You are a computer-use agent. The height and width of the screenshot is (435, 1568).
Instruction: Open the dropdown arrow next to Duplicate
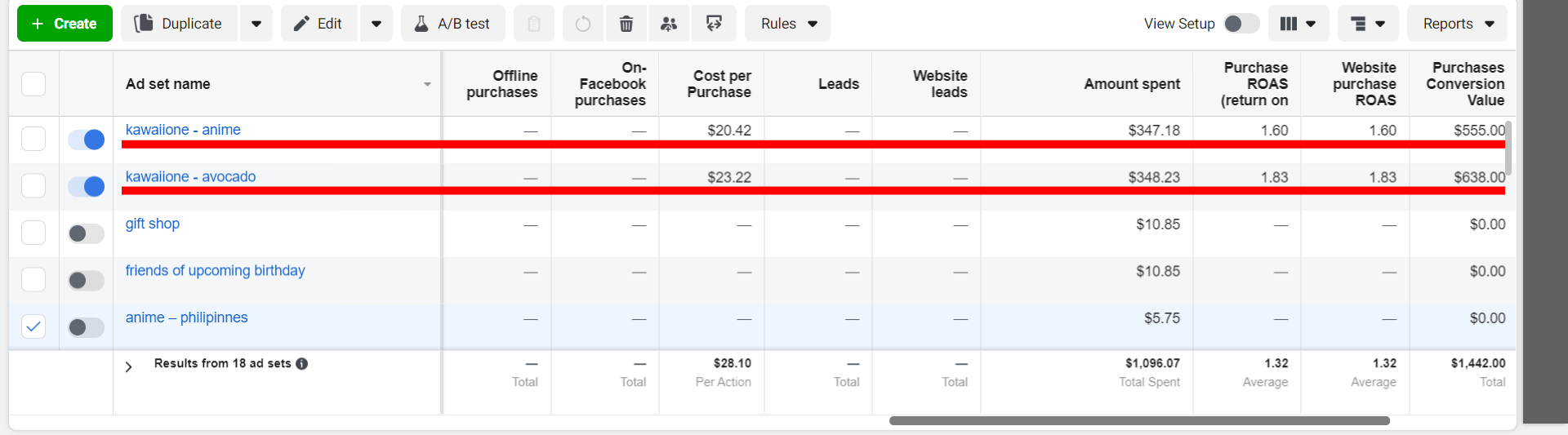[x=256, y=24]
